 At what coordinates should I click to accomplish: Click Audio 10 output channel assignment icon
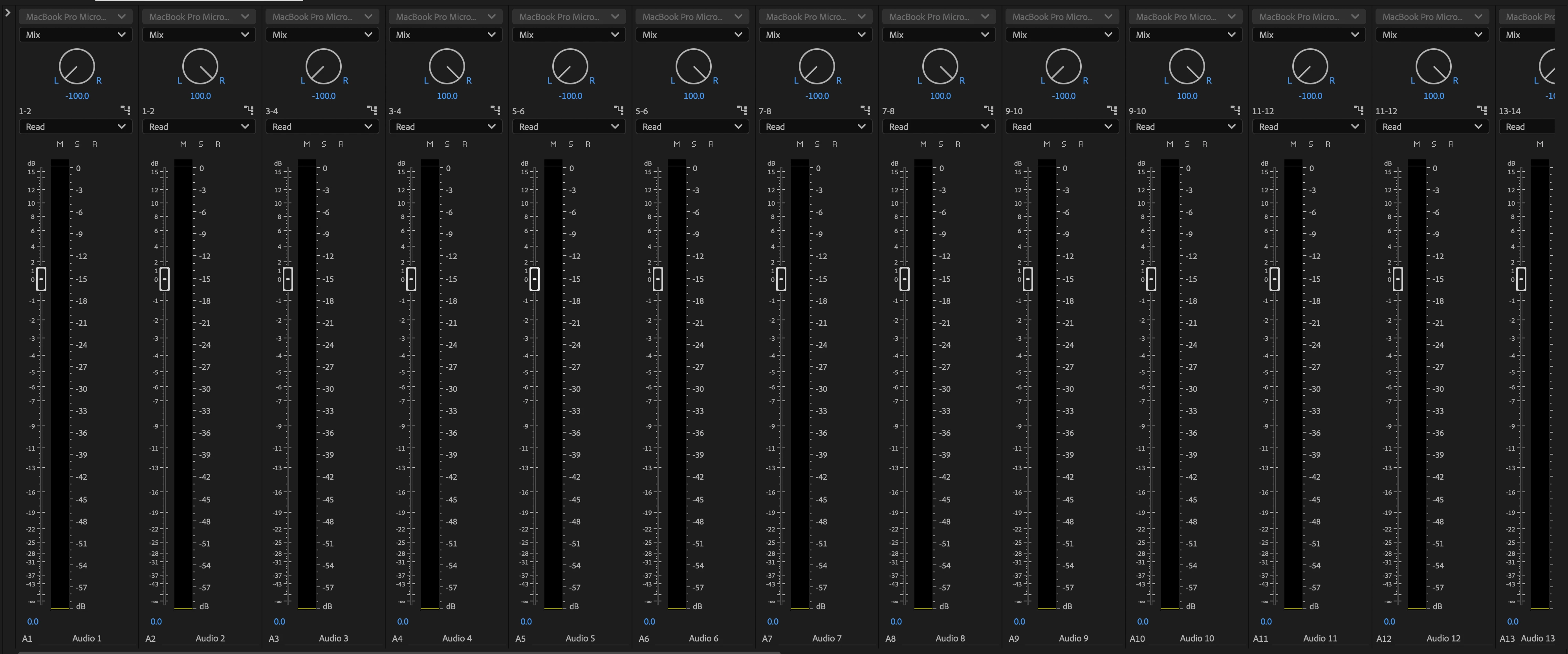[x=1236, y=110]
